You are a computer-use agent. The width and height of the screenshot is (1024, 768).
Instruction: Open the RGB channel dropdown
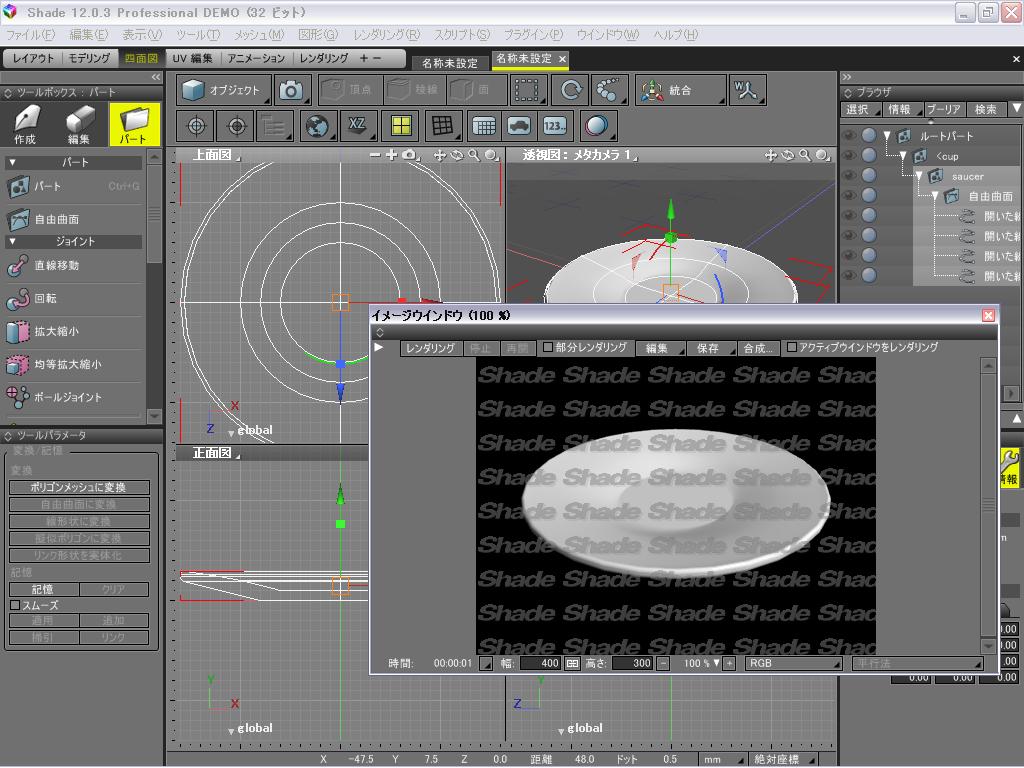[x=794, y=663]
